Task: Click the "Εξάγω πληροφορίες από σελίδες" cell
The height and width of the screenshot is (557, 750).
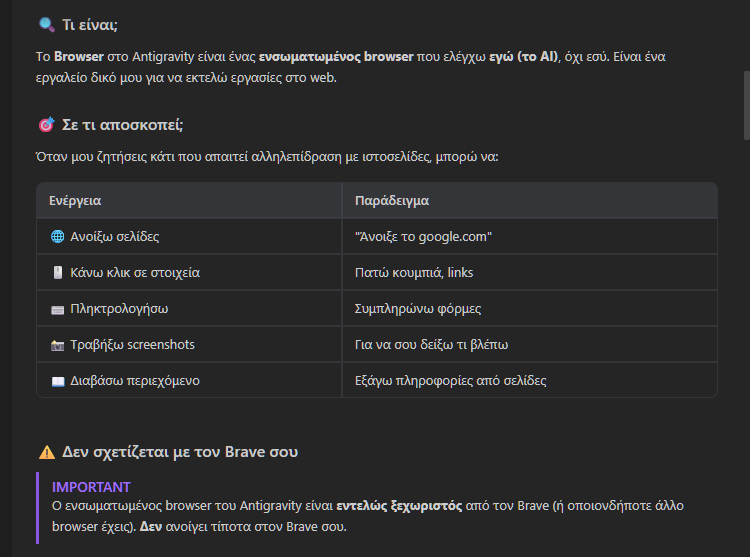Action: 450,381
